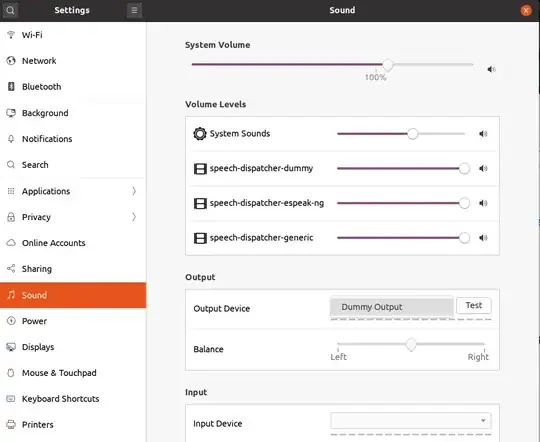
Task: Expand the Privacy submenu chevron
Action: pos(134,217)
